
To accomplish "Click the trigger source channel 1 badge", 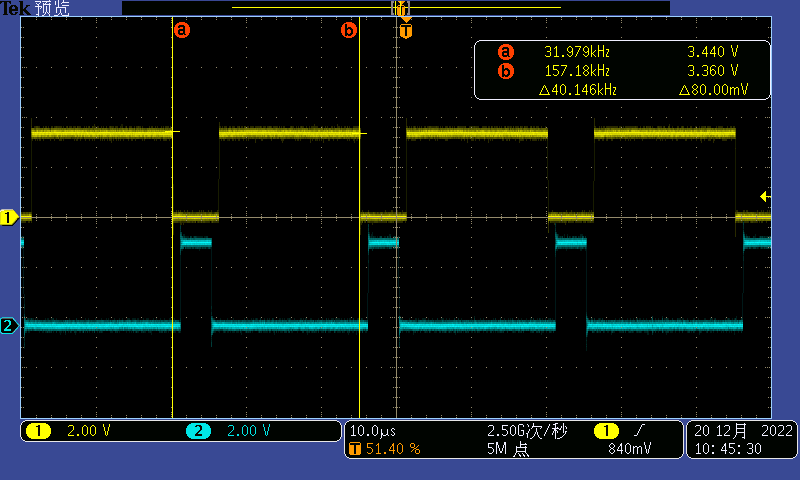I will point(606,431).
